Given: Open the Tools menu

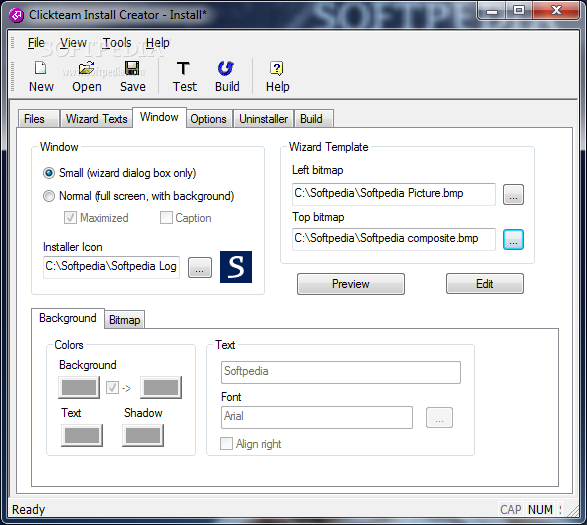Looking at the screenshot, I should (x=117, y=43).
